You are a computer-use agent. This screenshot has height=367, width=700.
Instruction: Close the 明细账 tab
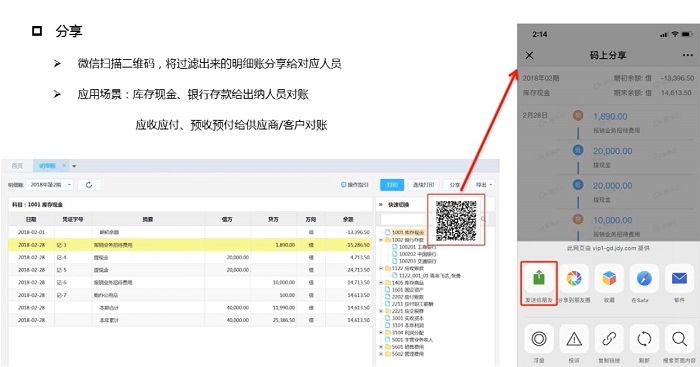(x=64, y=166)
